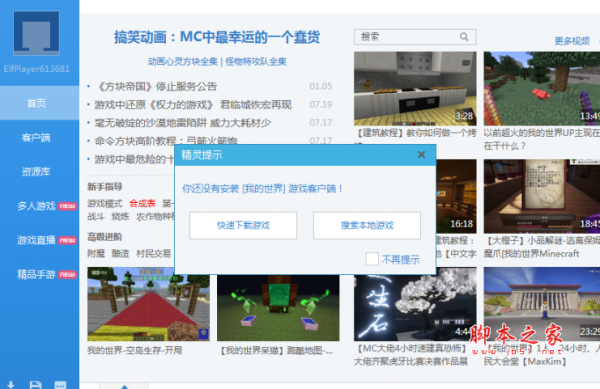Open 村民交易 guide link

(x=153, y=254)
